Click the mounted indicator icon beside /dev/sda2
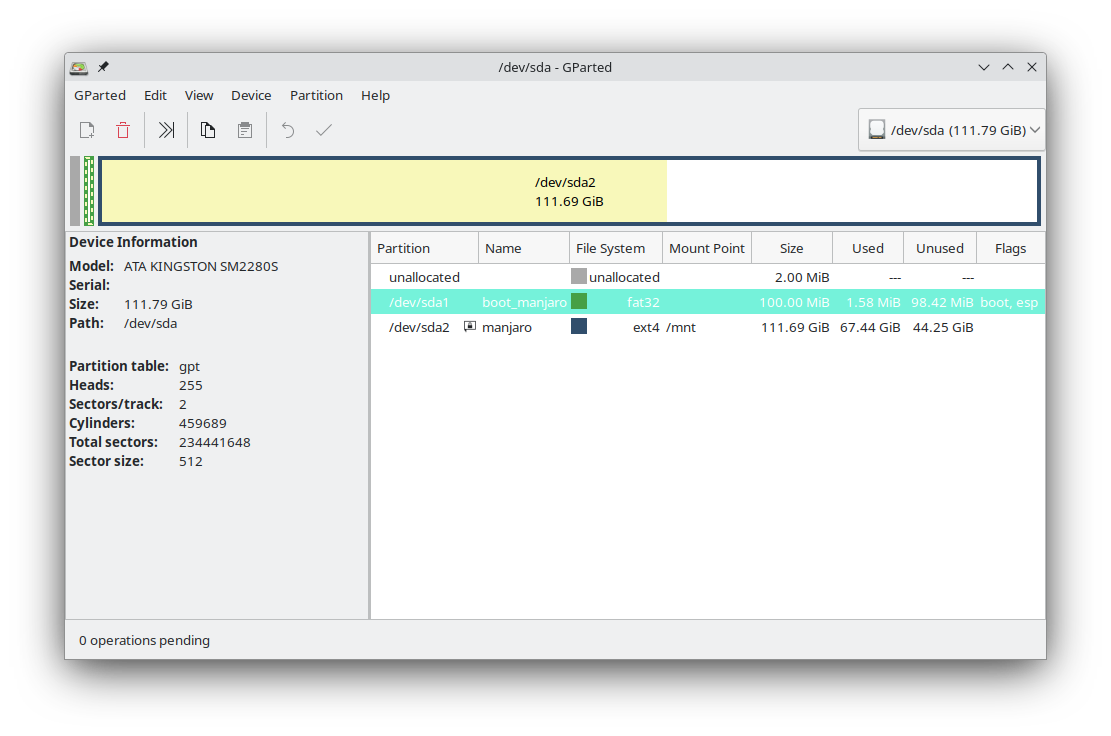The image size is (1111, 736). 470,327
